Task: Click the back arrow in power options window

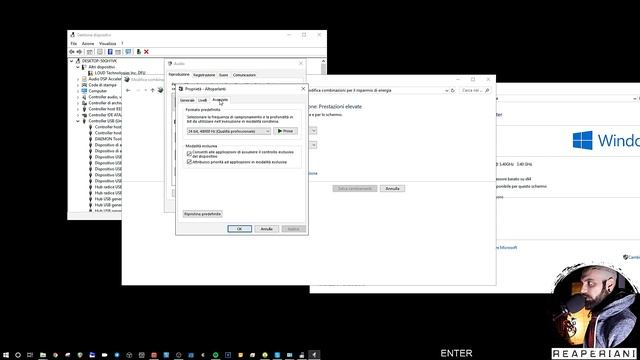Action: pos(128,90)
